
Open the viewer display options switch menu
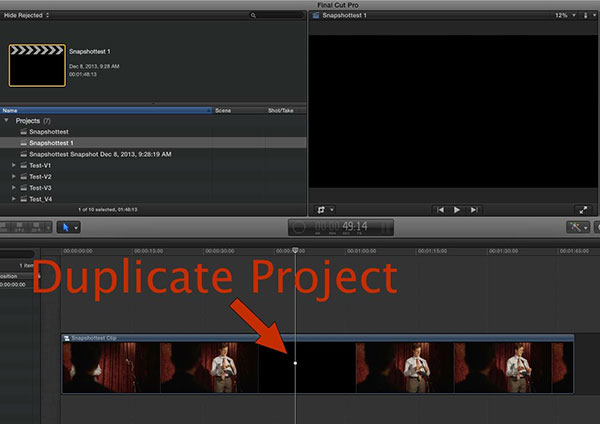tap(589, 15)
